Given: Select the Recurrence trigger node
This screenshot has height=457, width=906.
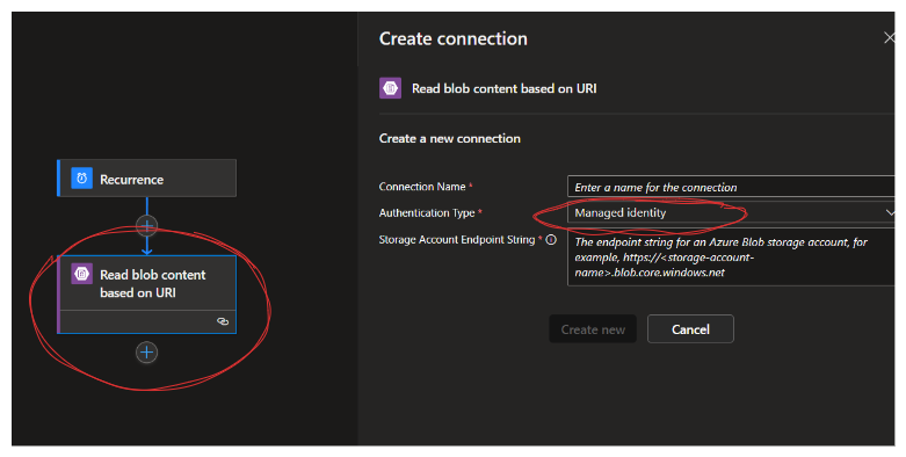Looking at the screenshot, I should pyautogui.click(x=147, y=178).
